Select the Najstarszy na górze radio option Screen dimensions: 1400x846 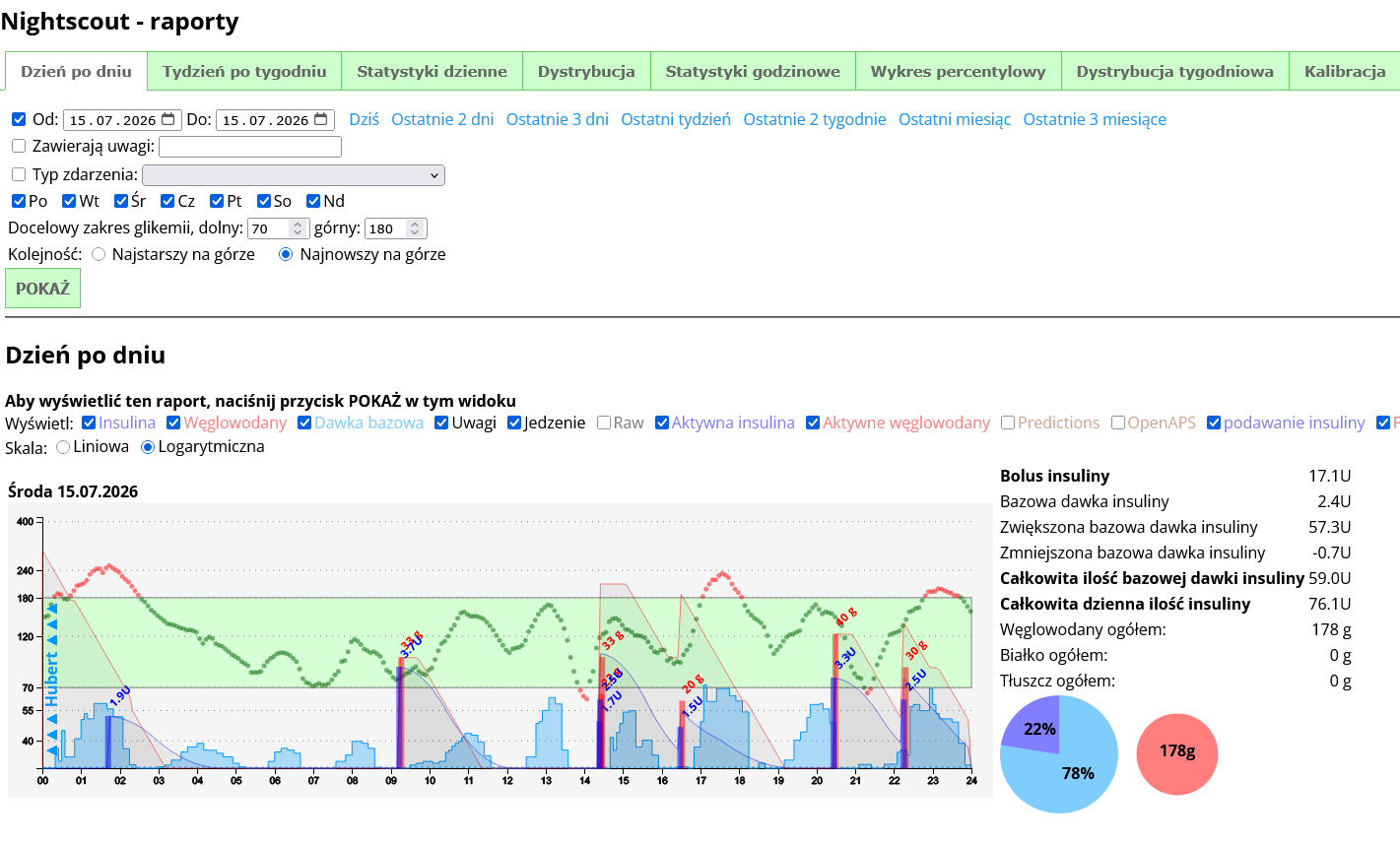pos(99,254)
